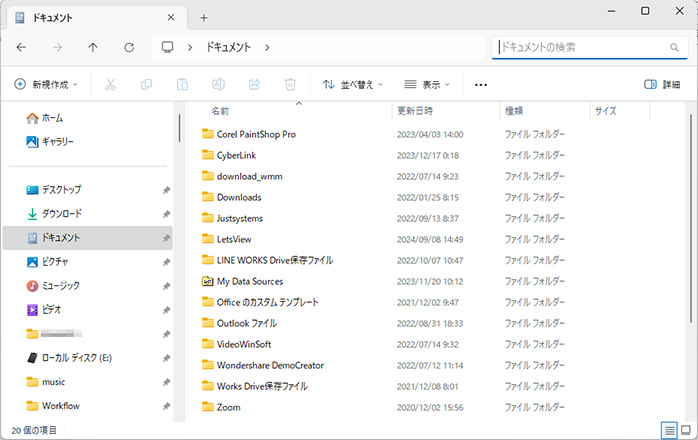Viewport: 698px width, 440px height.
Task: Click the Cut scissors icon
Action: pyautogui.click(x=110, y=84)
